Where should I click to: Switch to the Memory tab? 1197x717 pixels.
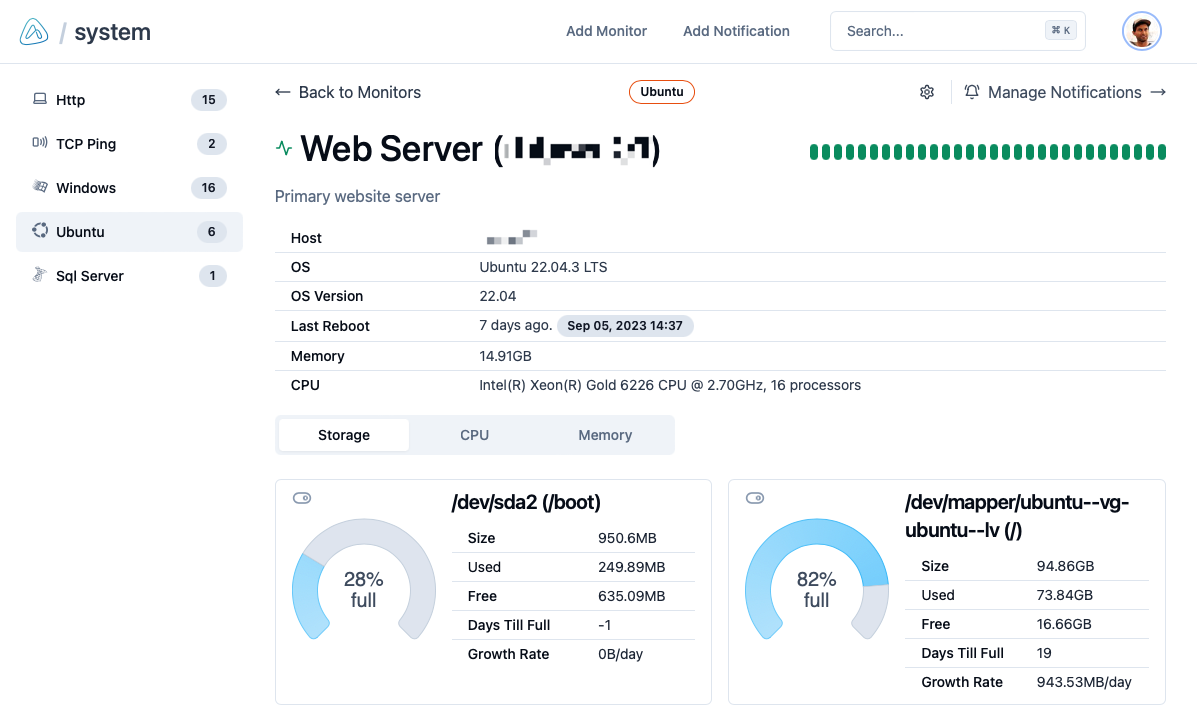(x=605, y=435)
